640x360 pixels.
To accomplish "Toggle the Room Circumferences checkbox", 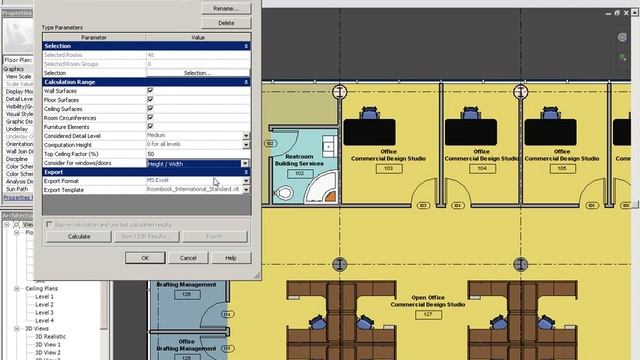I will coord(150,117).
